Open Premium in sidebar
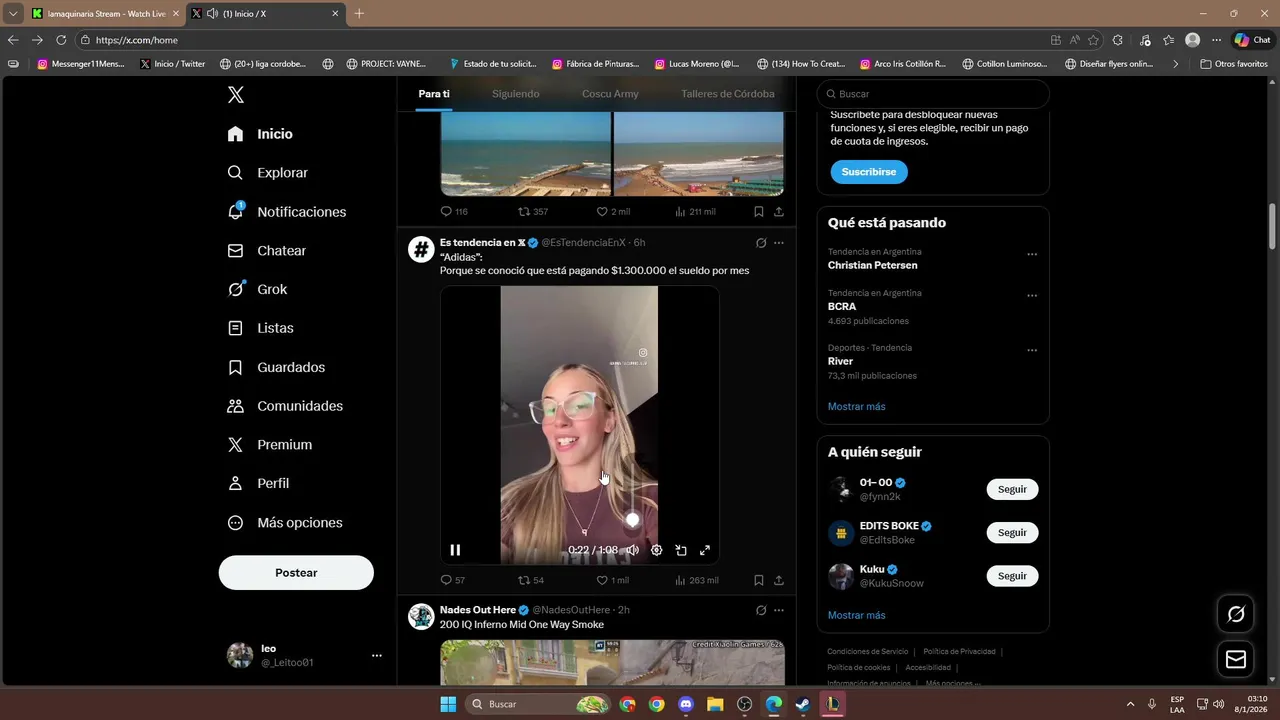The image size is (1280, 720). click(270, 445)
